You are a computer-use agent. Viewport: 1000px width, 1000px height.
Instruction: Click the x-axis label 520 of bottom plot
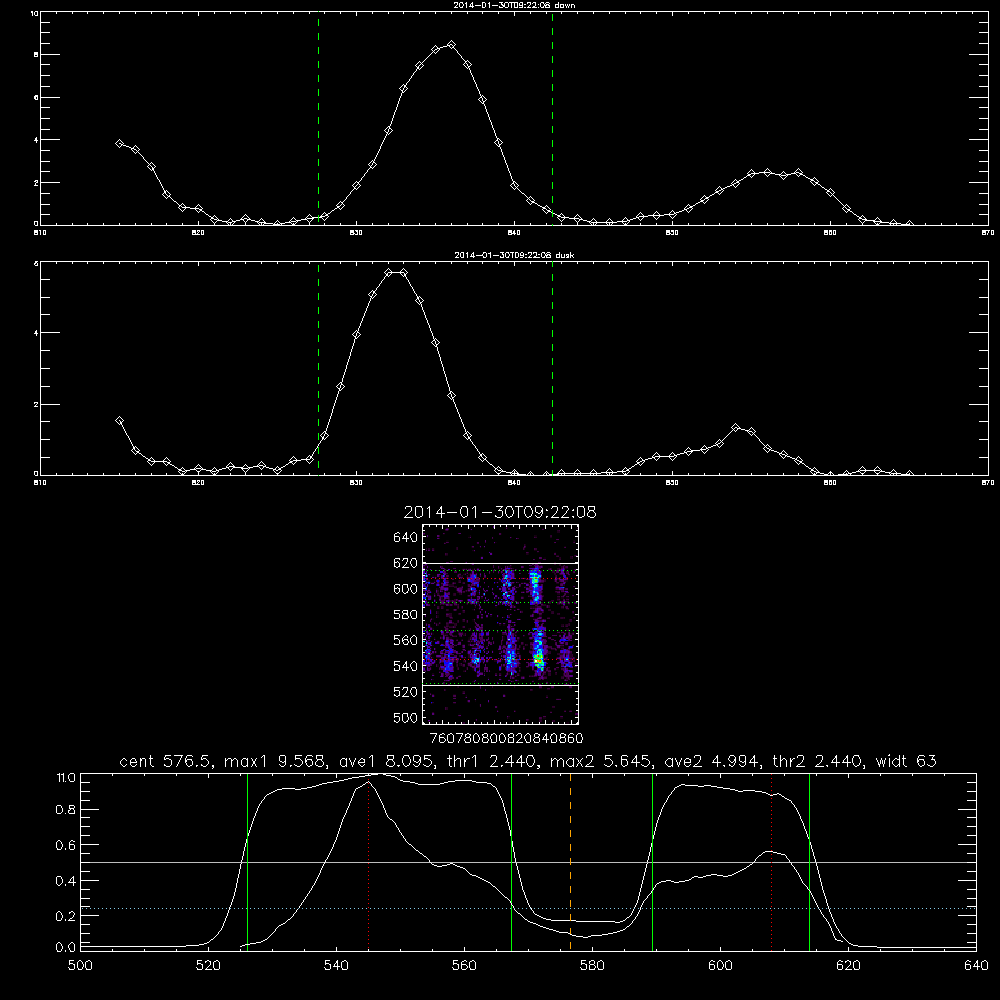click(208, 966)
